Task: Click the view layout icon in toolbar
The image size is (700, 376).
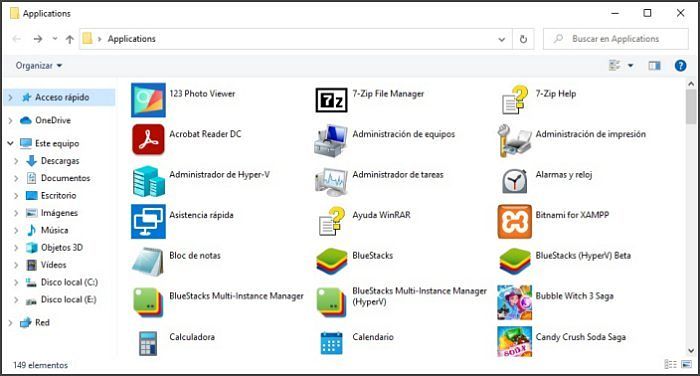Action: click(615, 66)
